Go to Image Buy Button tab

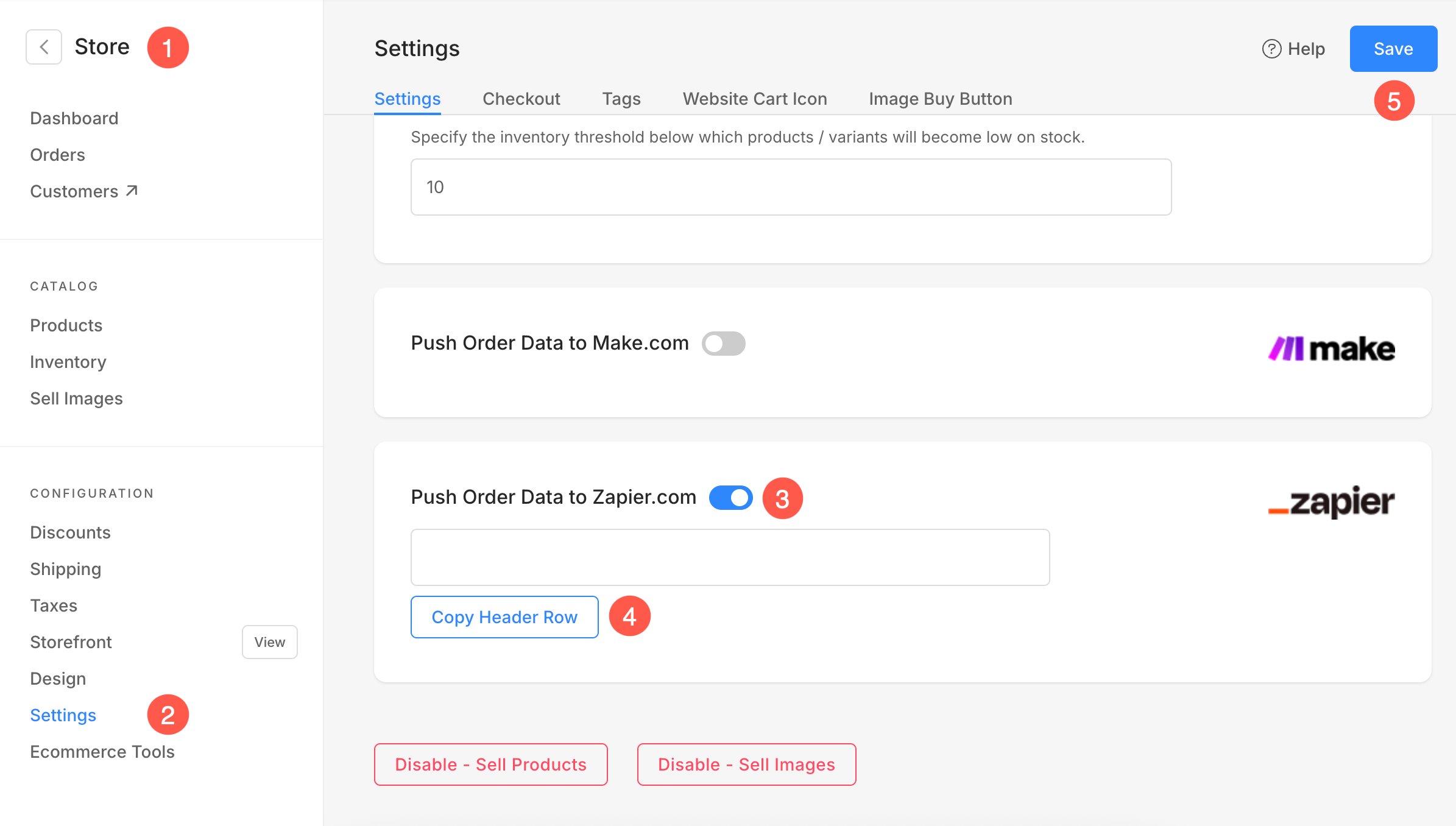[941, 99]
